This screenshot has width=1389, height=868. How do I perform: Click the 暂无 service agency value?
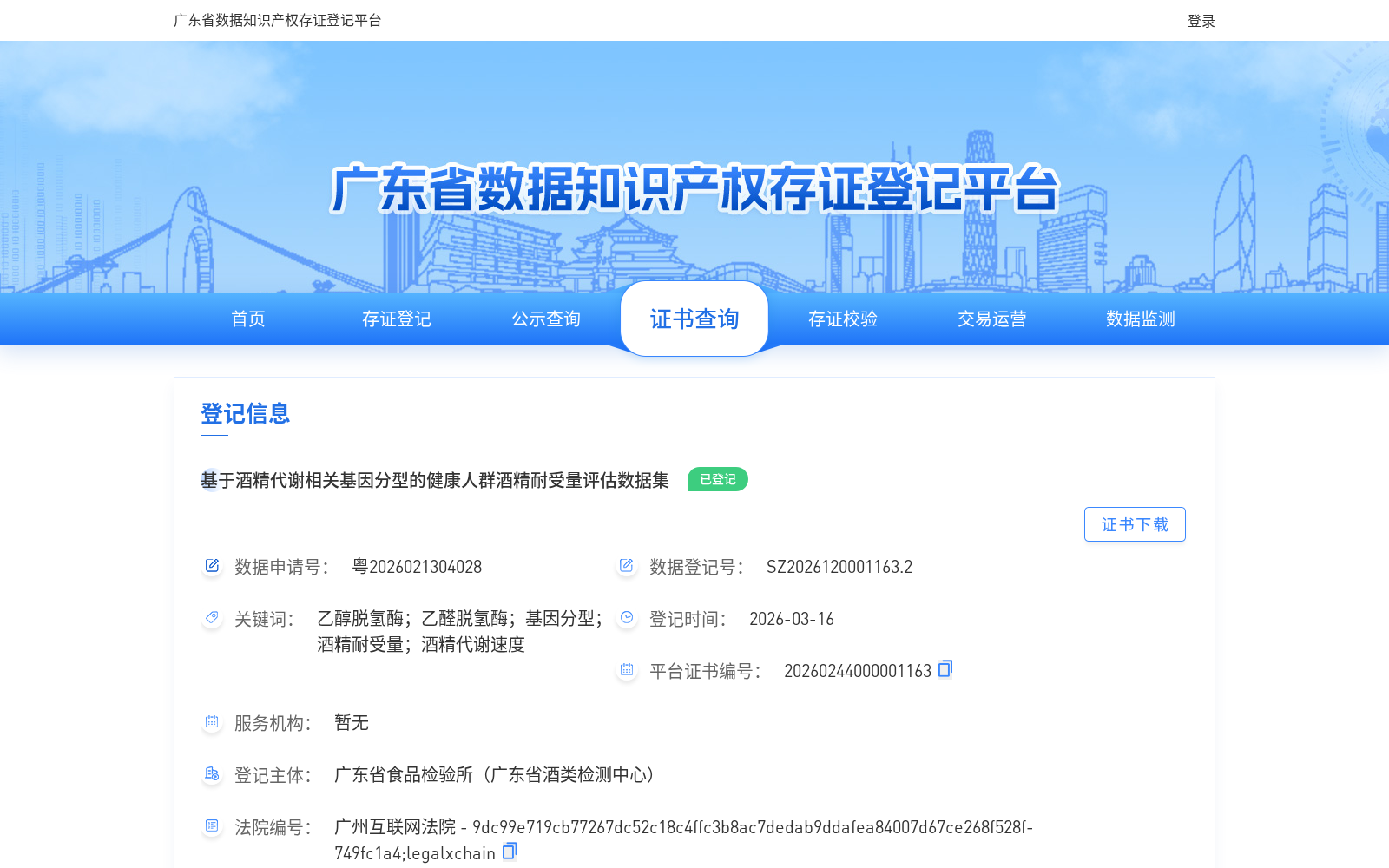(352, 723)
